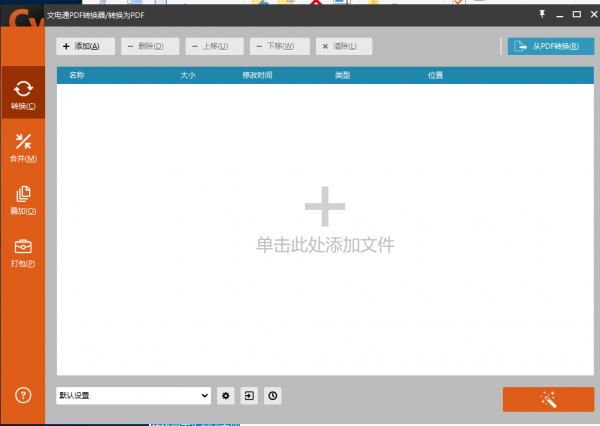Click the import/output arrow icon button
Viewport: 600px width, 426px height.
(x=249, y=395)
